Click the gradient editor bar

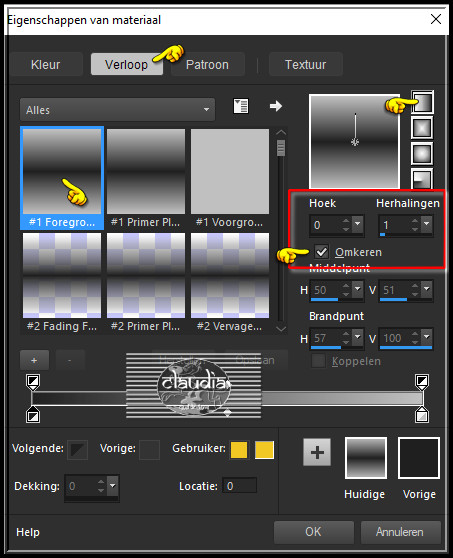(x=227, y=399)
